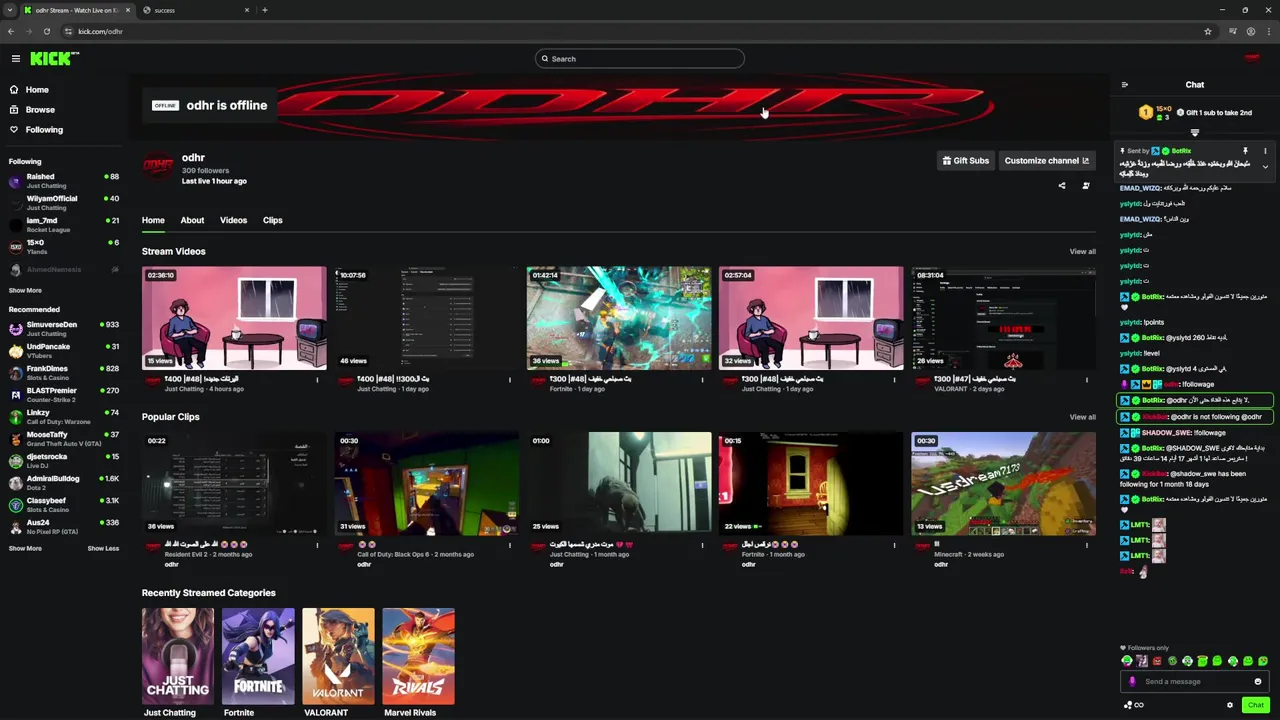1280x720 pixels.
Task: Open Browse in the left sidebar
Action: 32,110
